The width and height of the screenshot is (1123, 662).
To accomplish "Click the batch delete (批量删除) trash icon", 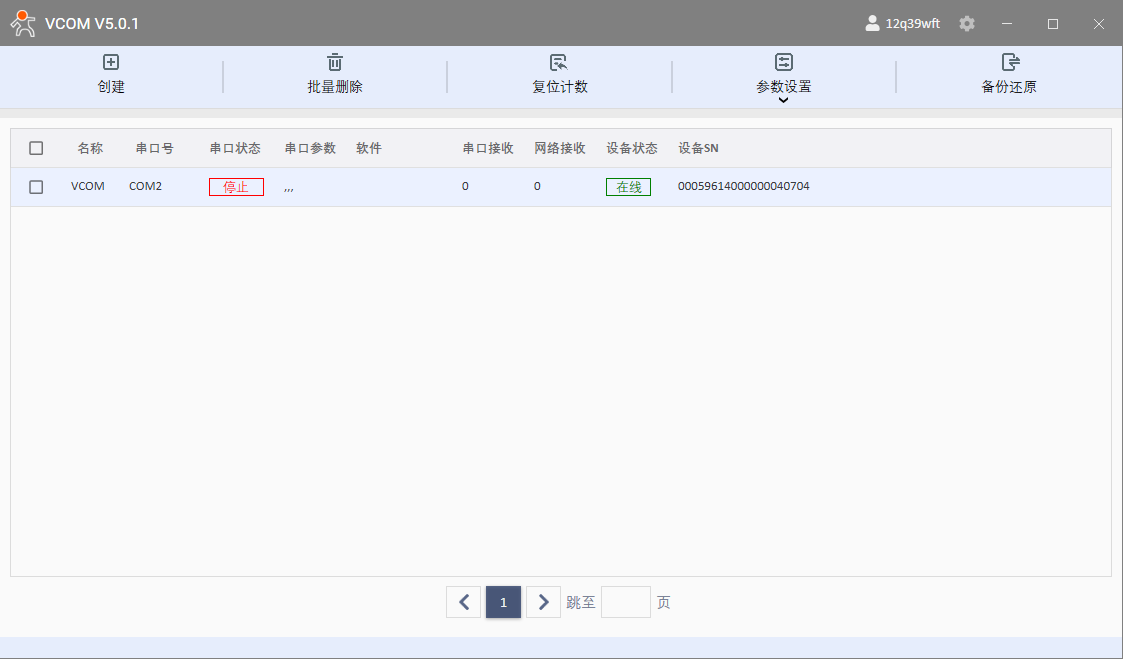I will tap(335, 62).
